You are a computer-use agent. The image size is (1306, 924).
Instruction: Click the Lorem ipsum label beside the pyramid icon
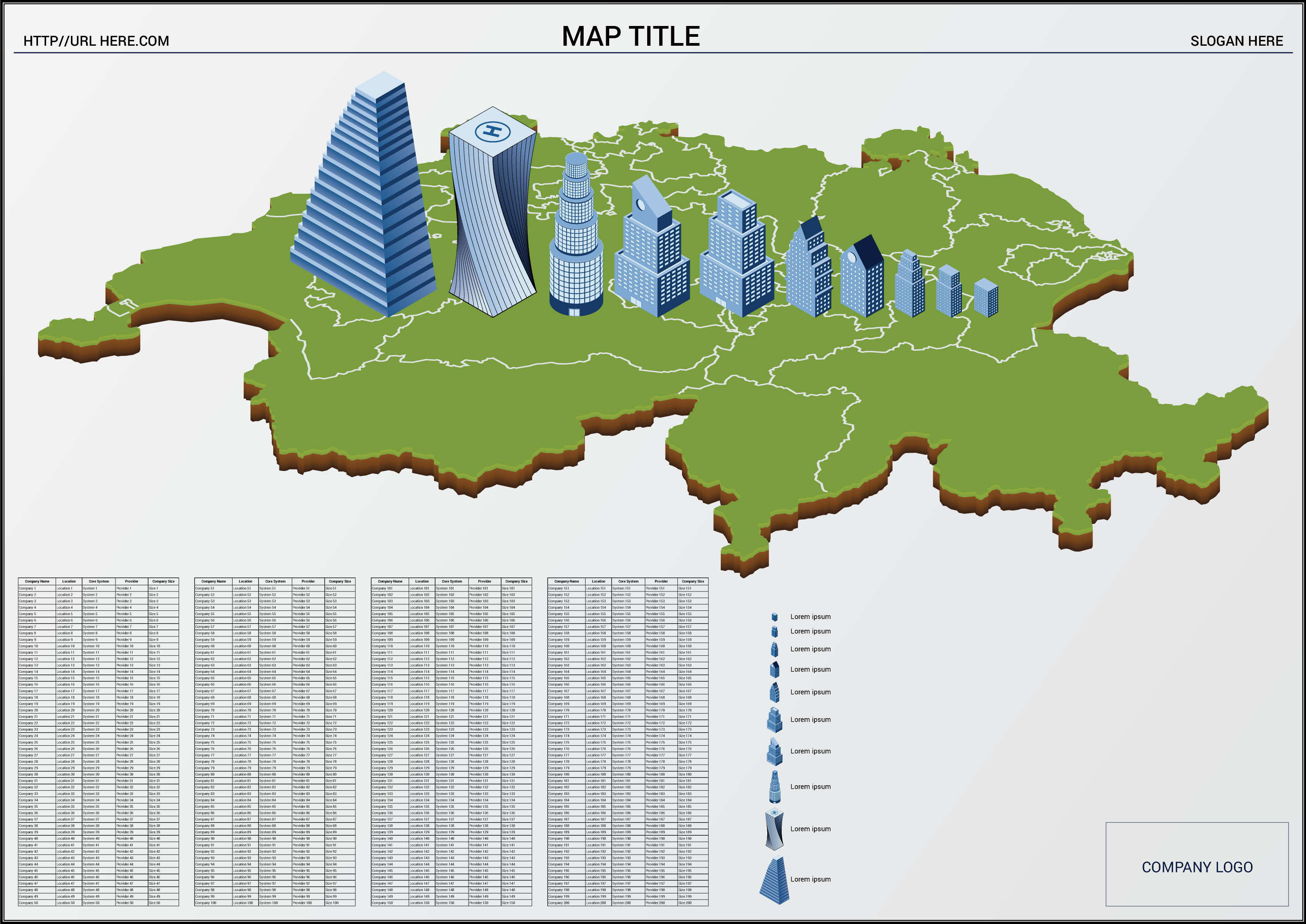tap(810, 879)
